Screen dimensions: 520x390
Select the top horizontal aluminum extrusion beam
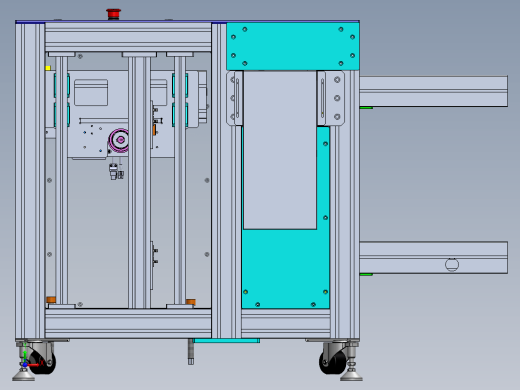click(x=128, y=37)
